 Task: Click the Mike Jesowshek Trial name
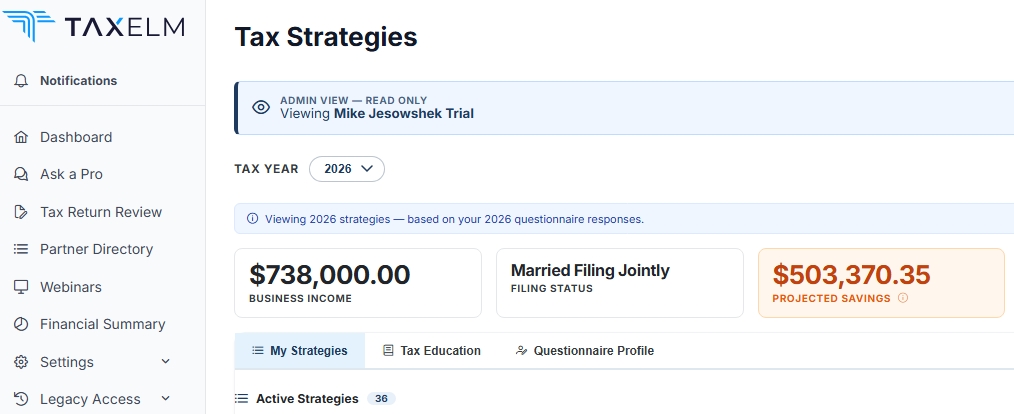pyautogui.click(x=404, y=114)
